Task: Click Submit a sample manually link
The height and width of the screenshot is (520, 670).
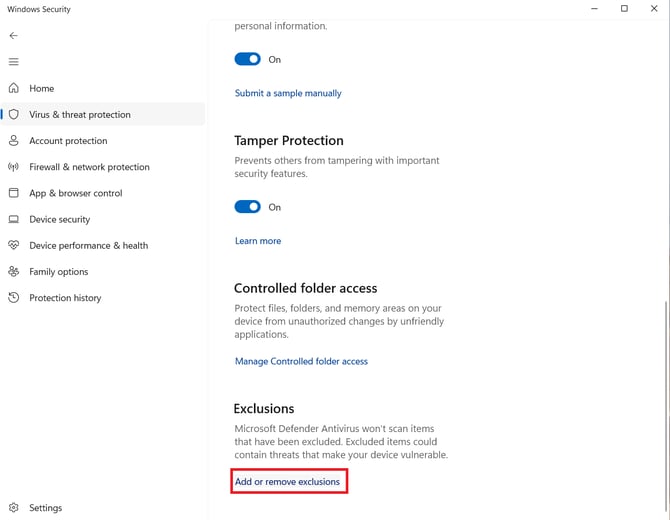Action: click(288, 93)
